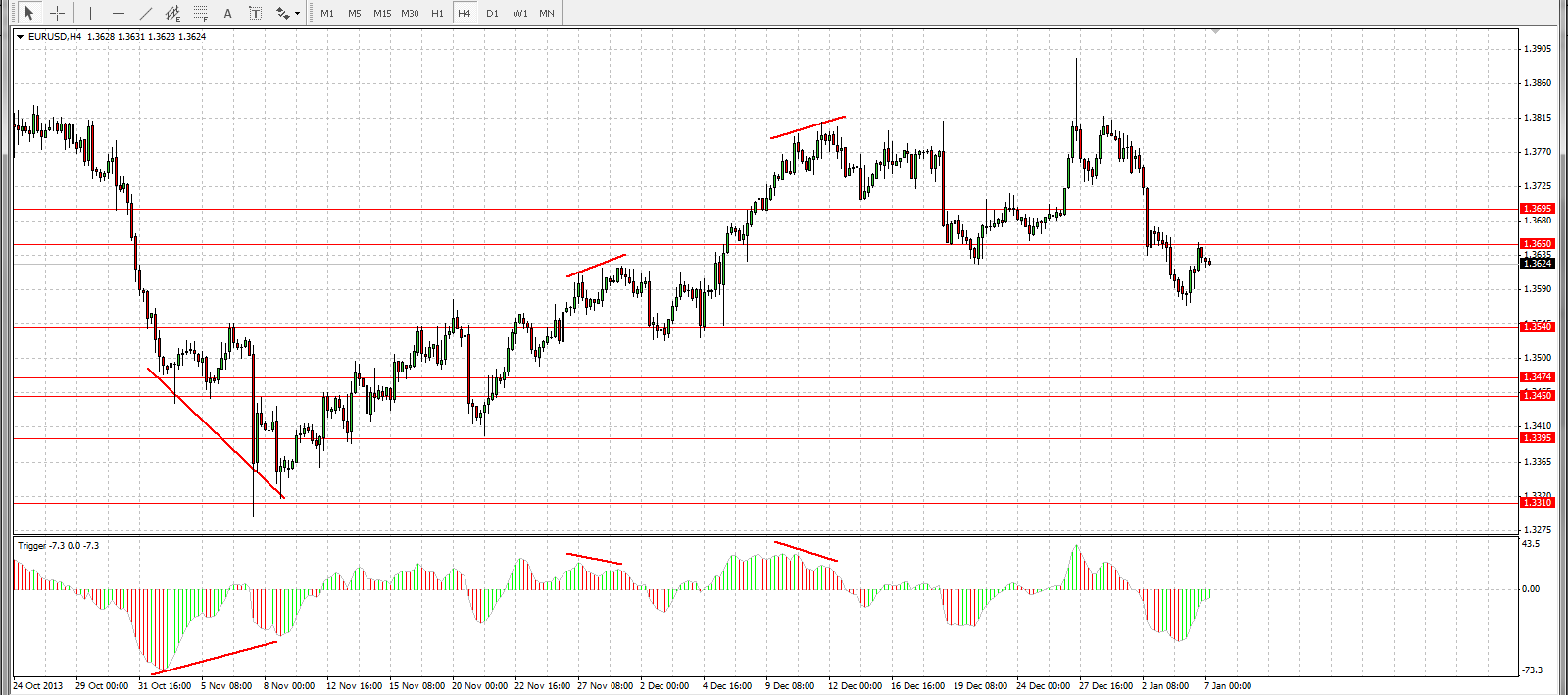Click the red 1.3450 price level label

click(1537, 396)
